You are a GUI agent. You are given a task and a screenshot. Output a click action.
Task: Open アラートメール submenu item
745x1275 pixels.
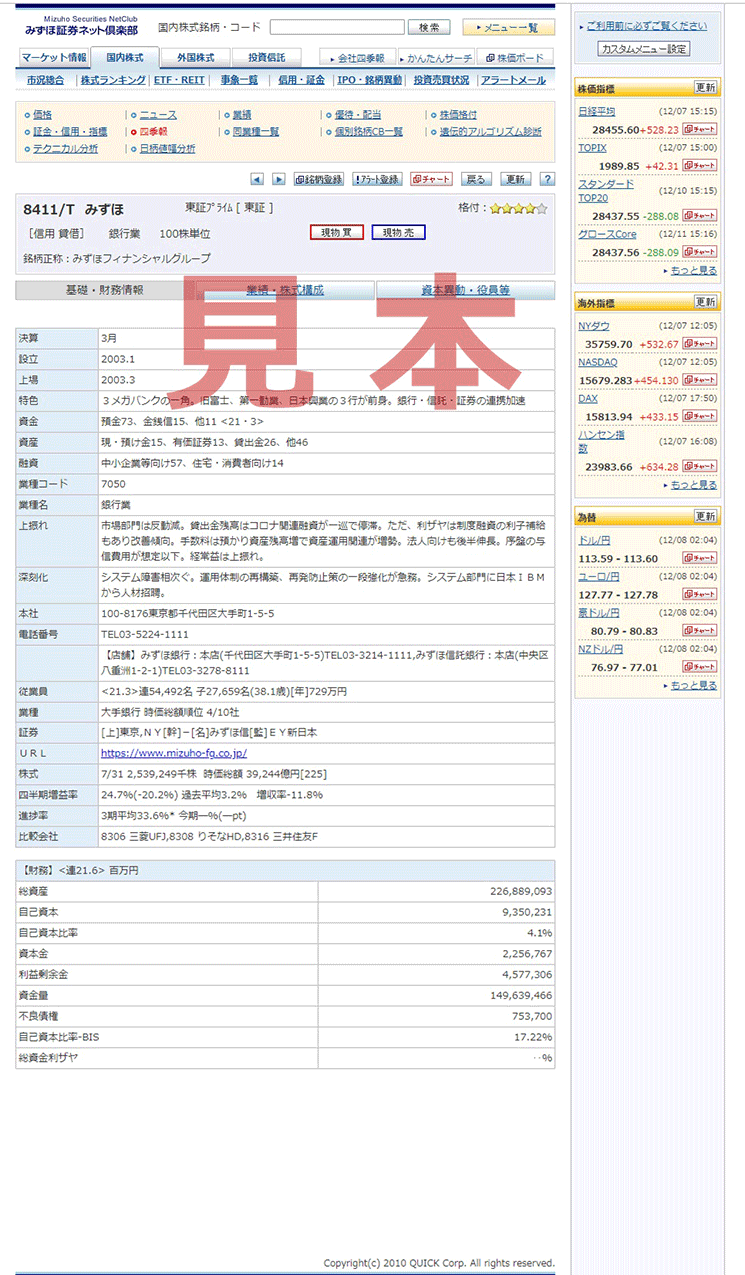pyautogui.click(x=514, y=80)
